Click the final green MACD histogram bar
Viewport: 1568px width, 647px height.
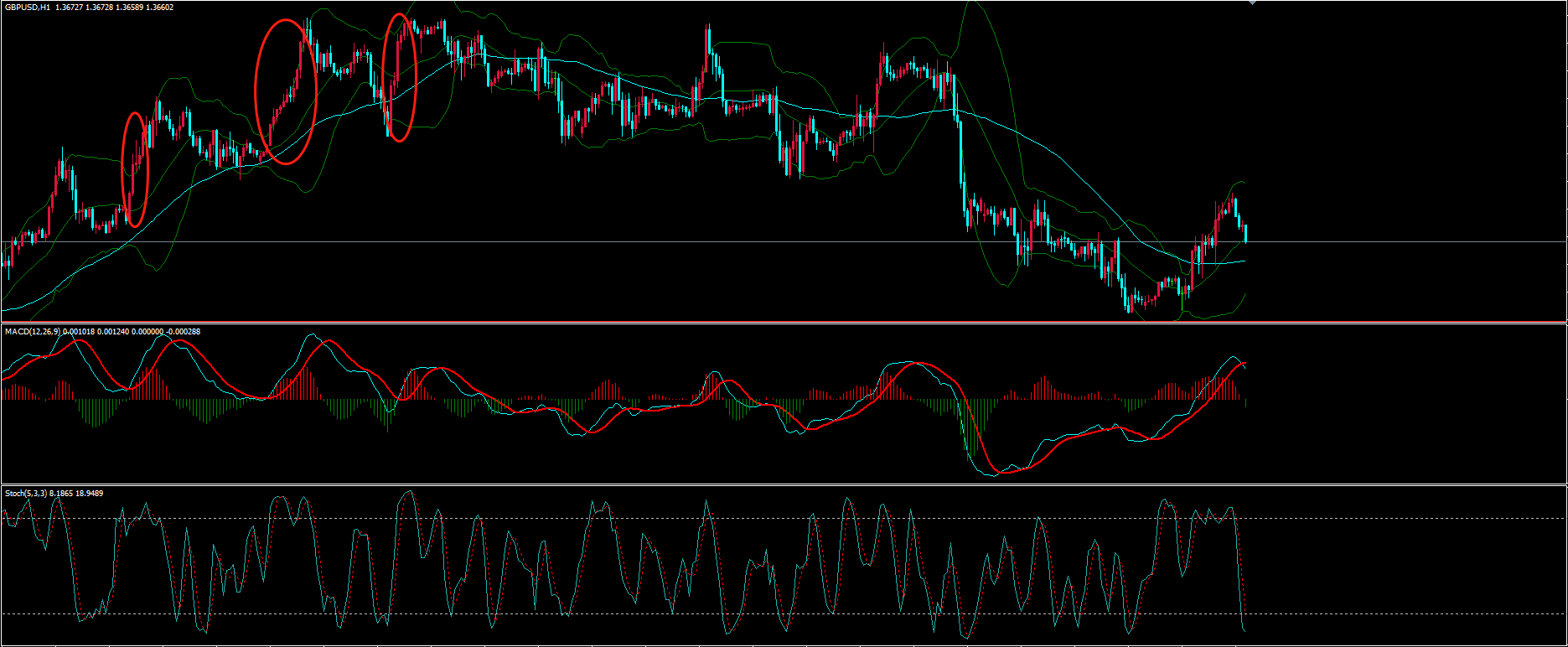1246,403
